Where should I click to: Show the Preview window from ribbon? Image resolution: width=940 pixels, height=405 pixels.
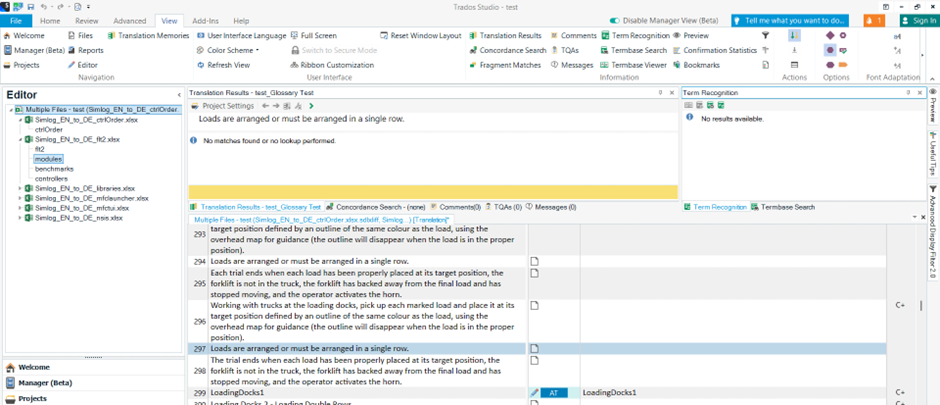(x=691, y=36)
